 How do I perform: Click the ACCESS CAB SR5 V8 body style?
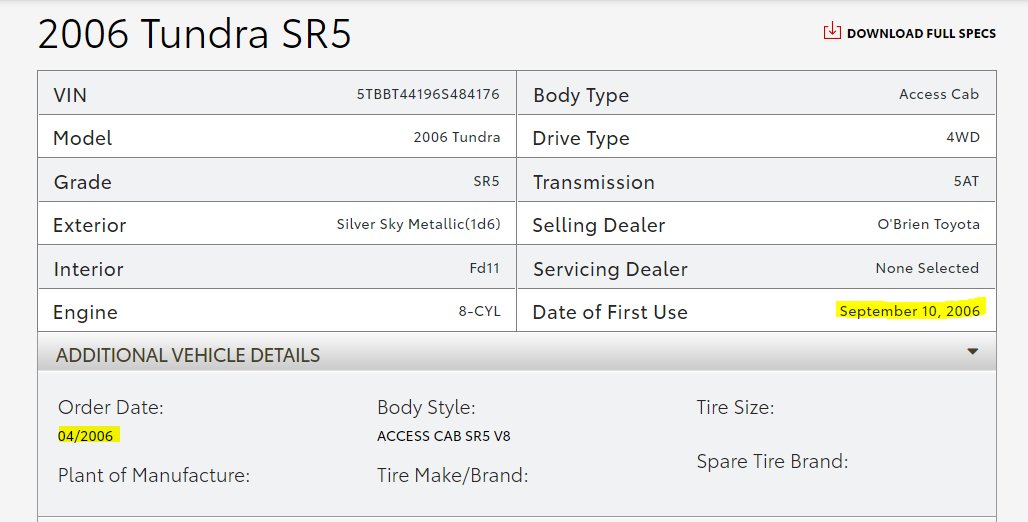point(444,436)
